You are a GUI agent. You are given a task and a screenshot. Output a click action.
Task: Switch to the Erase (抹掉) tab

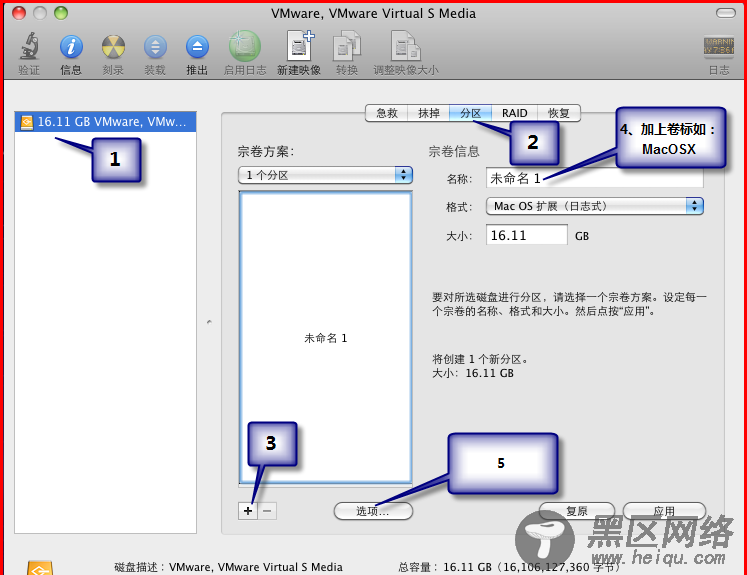coord(428,113)
